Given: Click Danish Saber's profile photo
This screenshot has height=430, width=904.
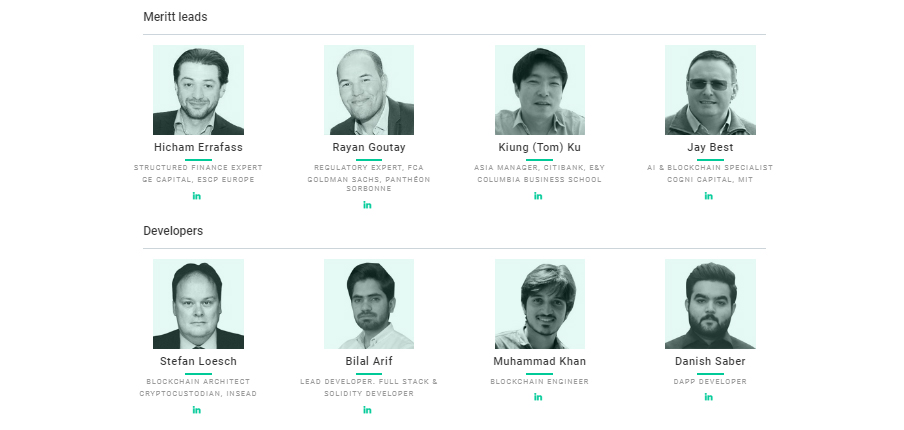Looking at the screenshot, I should pyautogui.click(x=710, y=304).
